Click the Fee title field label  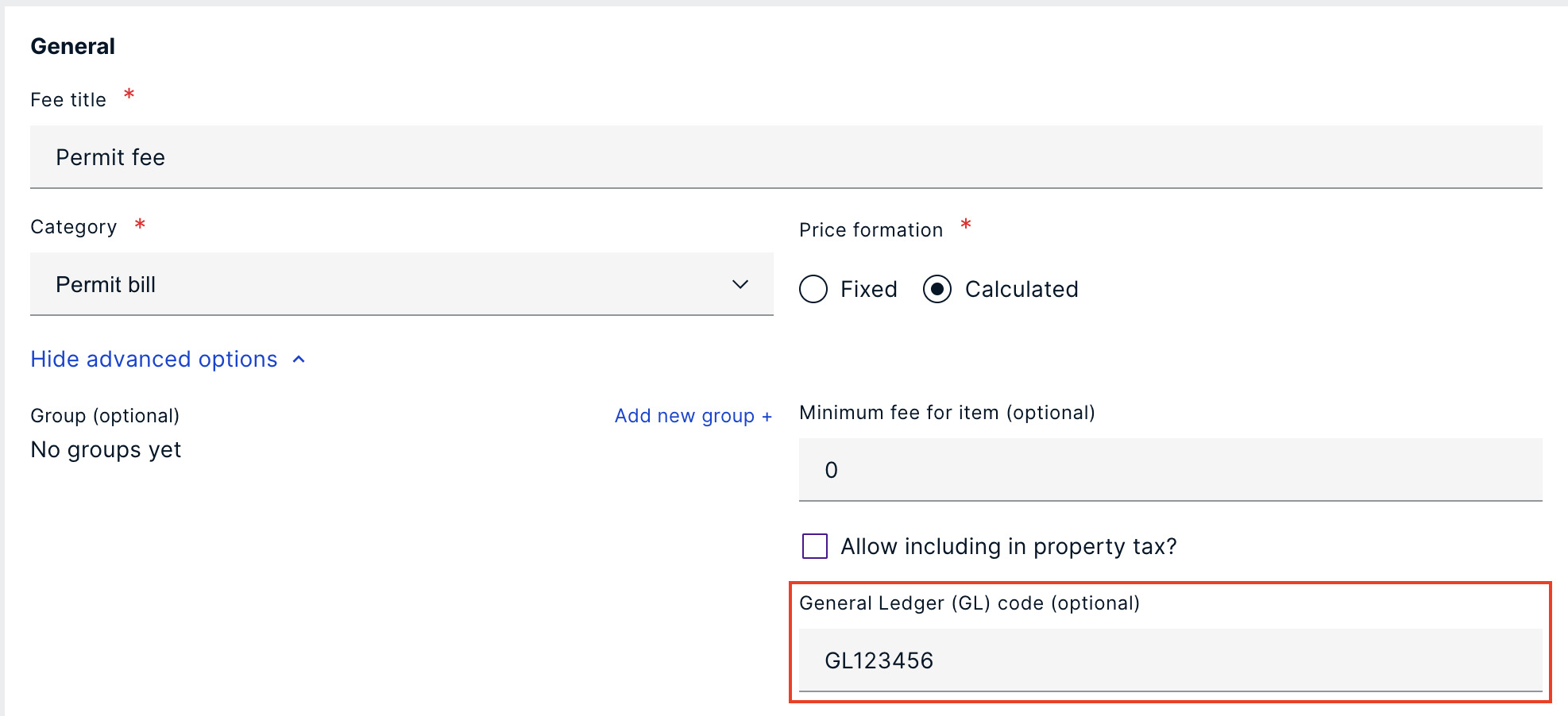pos(68,100)
